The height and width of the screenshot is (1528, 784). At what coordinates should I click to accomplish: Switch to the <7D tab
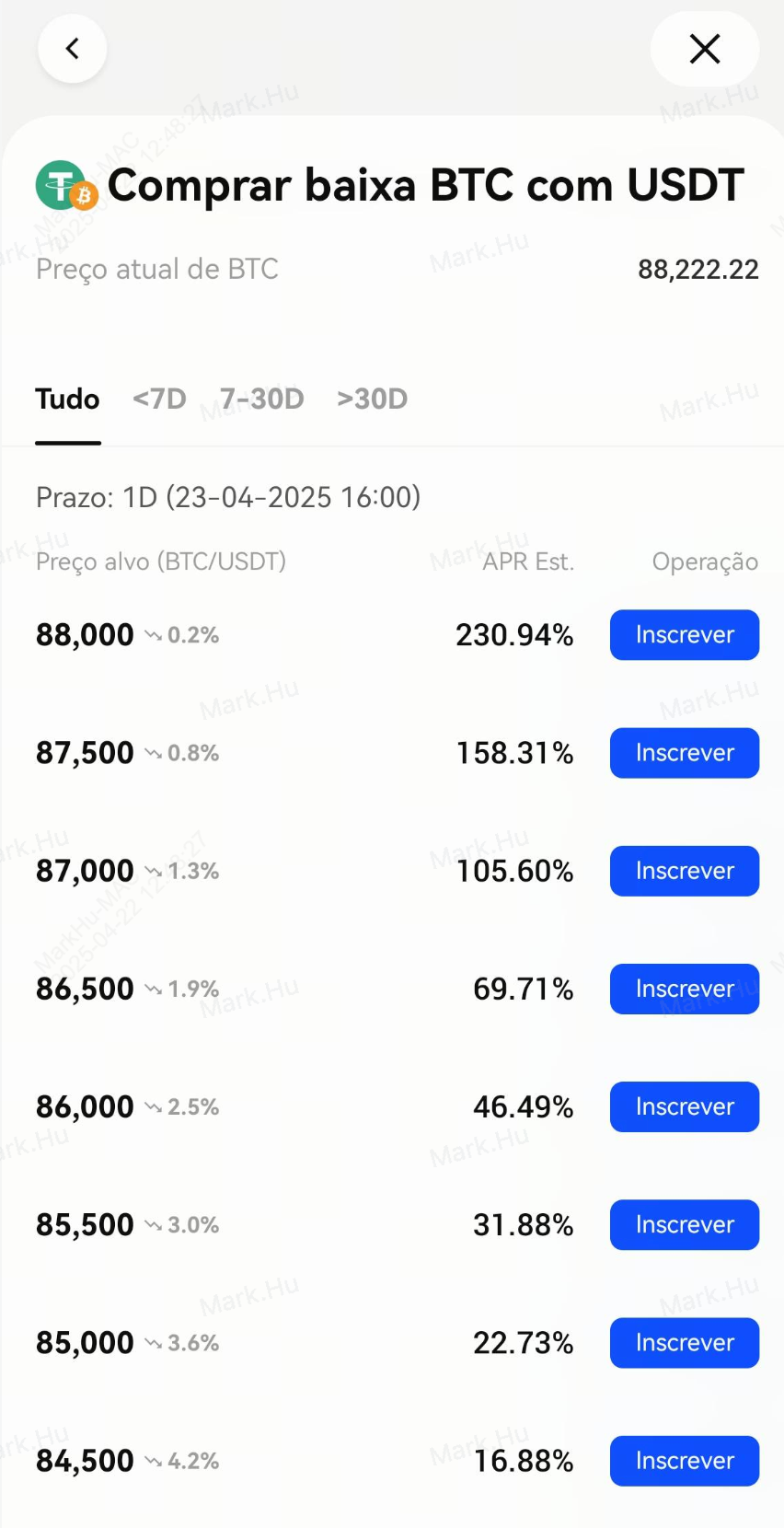click(x=159, y=399)
